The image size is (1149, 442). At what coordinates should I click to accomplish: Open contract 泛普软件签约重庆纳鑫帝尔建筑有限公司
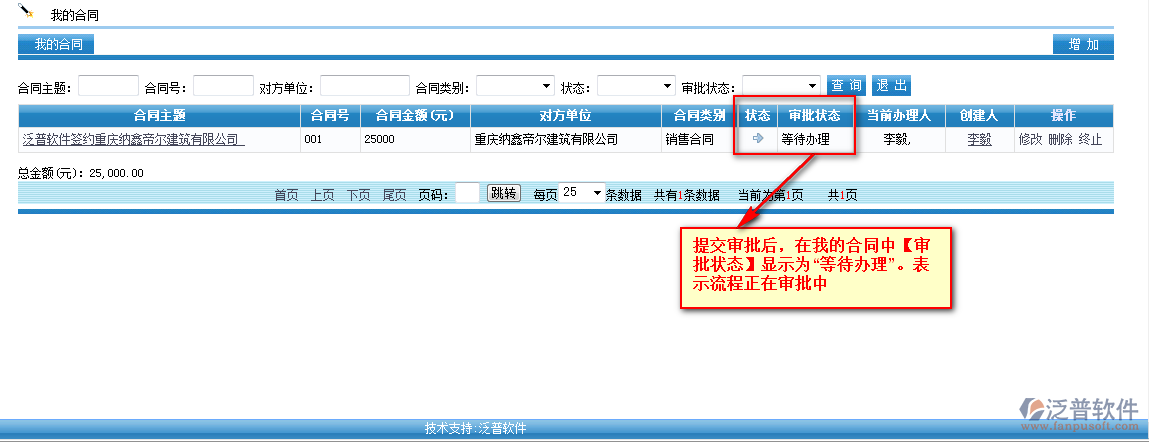133,140
